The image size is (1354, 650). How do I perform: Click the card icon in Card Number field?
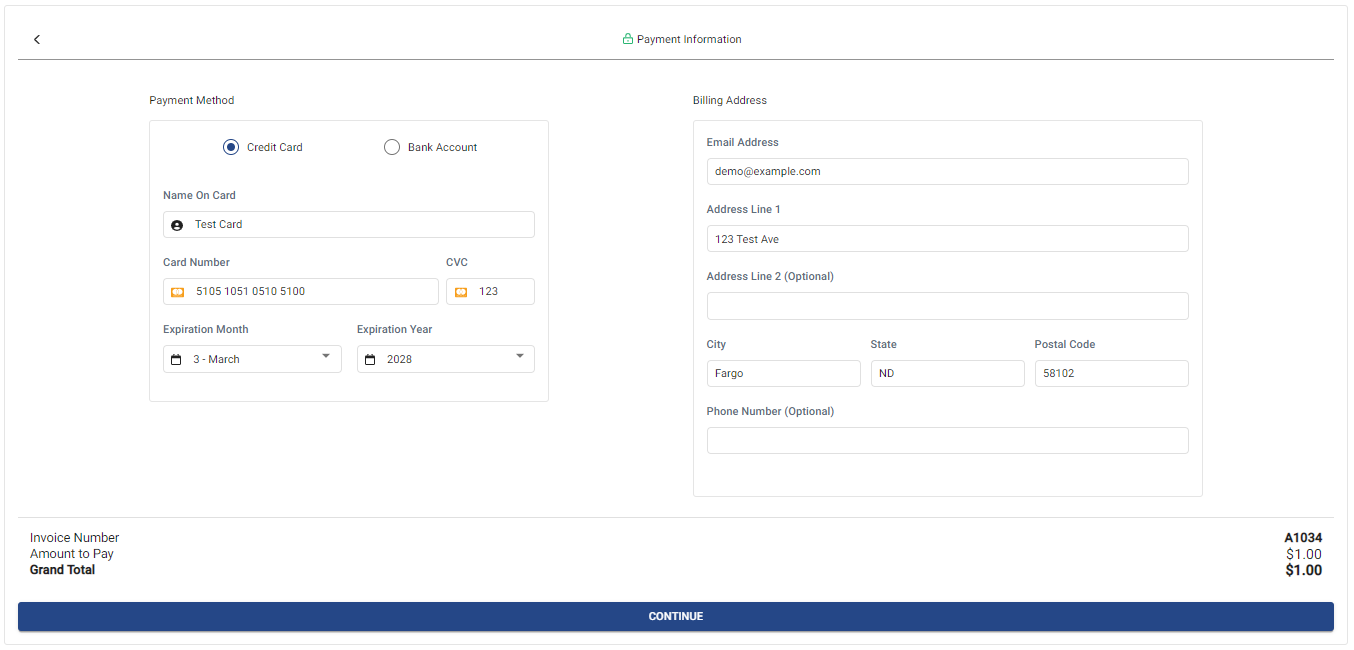click(177, 292)
